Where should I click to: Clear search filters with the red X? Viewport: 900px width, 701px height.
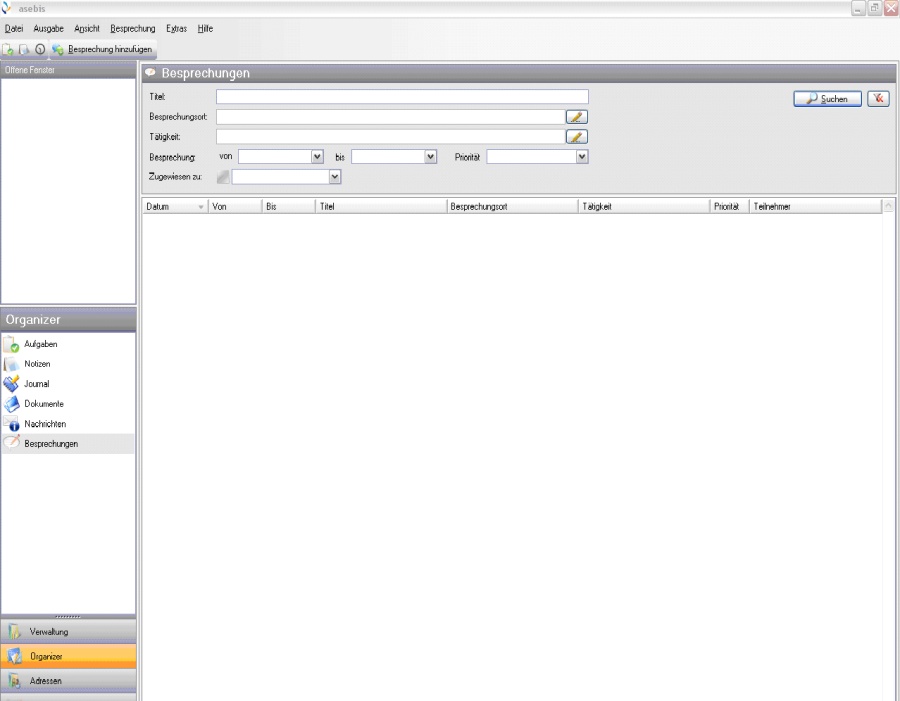pyautogui.click(x=878, y=99)
